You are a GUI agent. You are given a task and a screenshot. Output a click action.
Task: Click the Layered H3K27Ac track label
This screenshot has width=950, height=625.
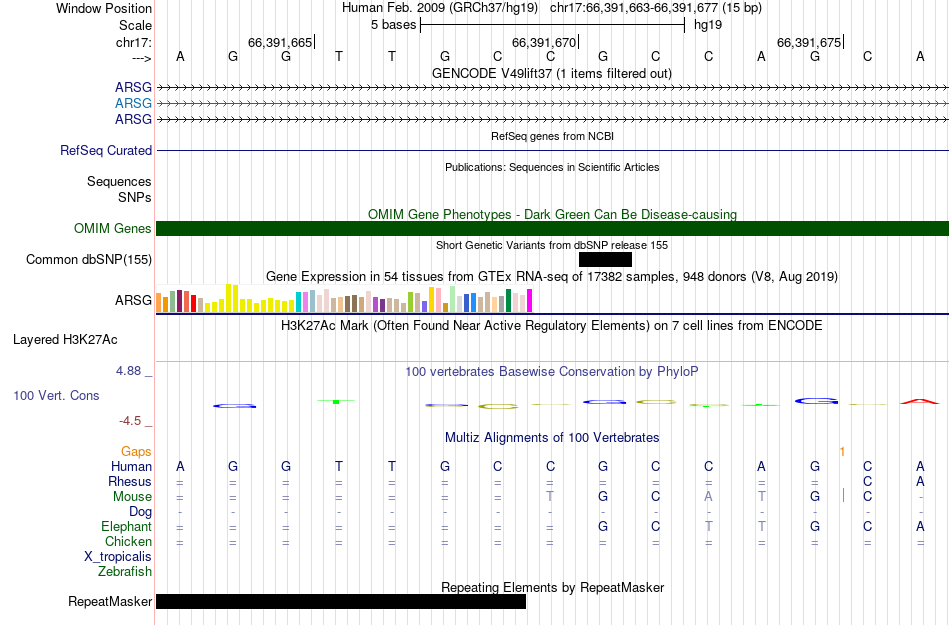point(65,340)
